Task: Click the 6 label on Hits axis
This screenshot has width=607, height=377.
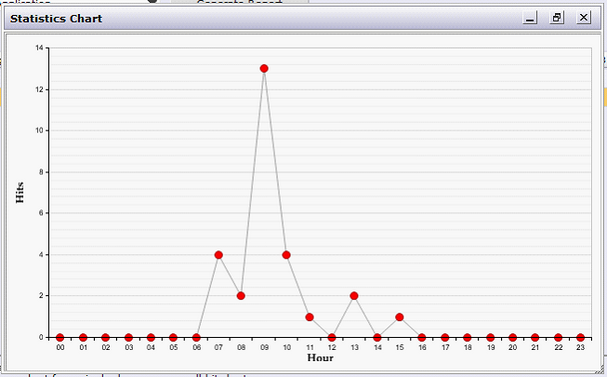Action: [x=41, y=213]
